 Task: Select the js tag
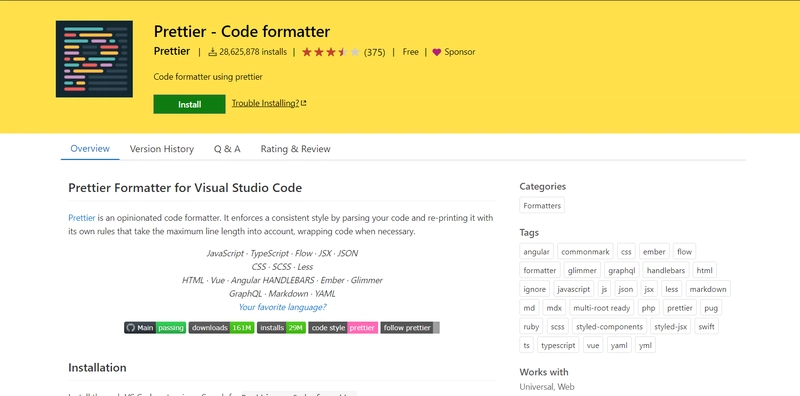[x=604, y=289]
